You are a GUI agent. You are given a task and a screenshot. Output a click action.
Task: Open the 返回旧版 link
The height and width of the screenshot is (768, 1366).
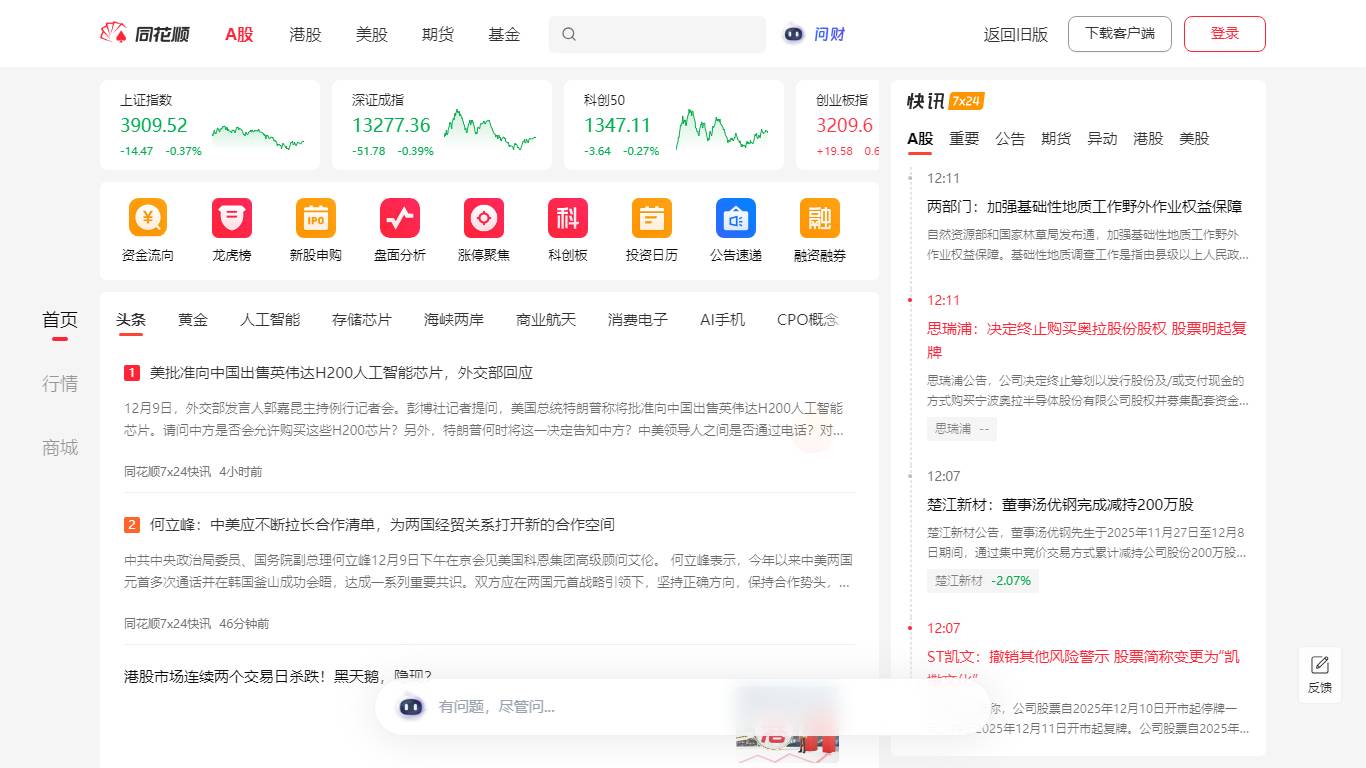(x=1015, y=34)
